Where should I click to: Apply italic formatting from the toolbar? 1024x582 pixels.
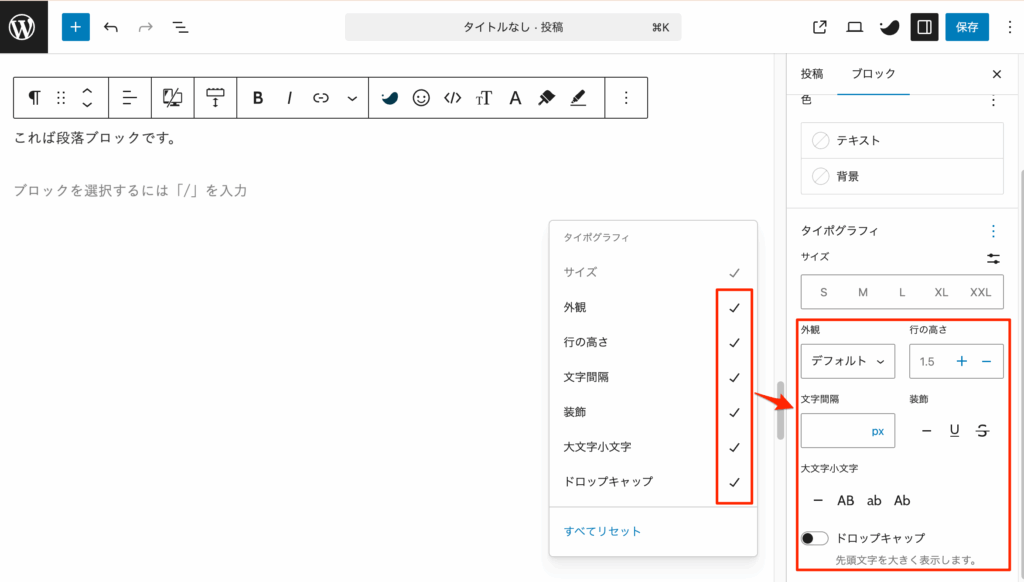[288, 97]
